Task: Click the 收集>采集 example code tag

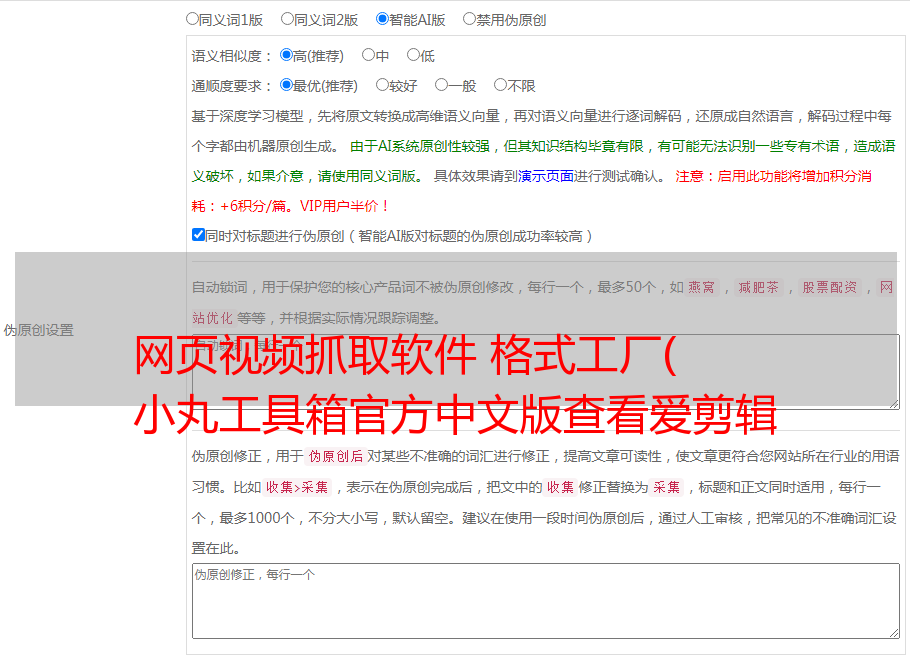Action: pyautogui.click(x=297, y=488)
